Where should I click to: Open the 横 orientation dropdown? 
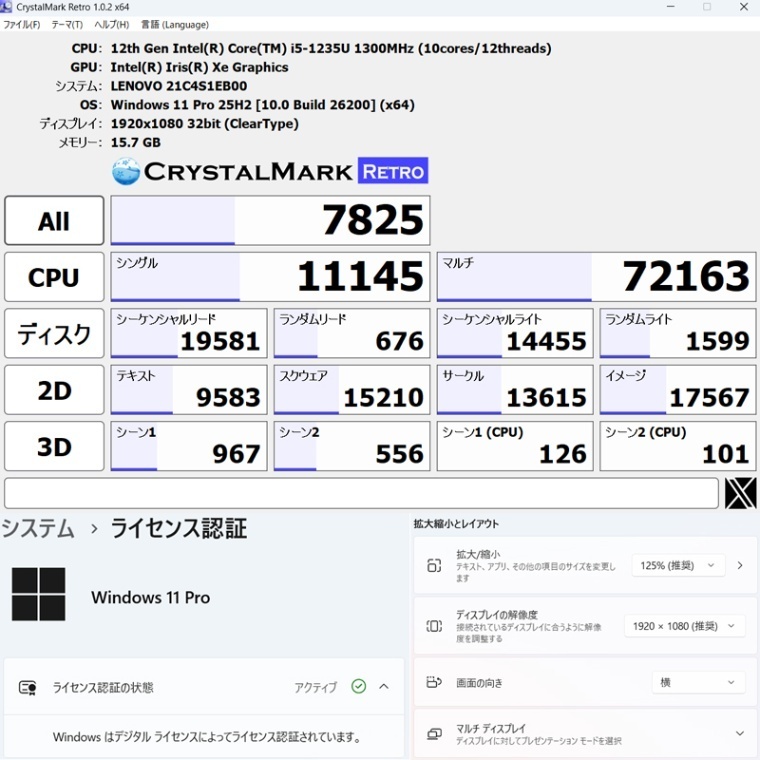(698, 682)
